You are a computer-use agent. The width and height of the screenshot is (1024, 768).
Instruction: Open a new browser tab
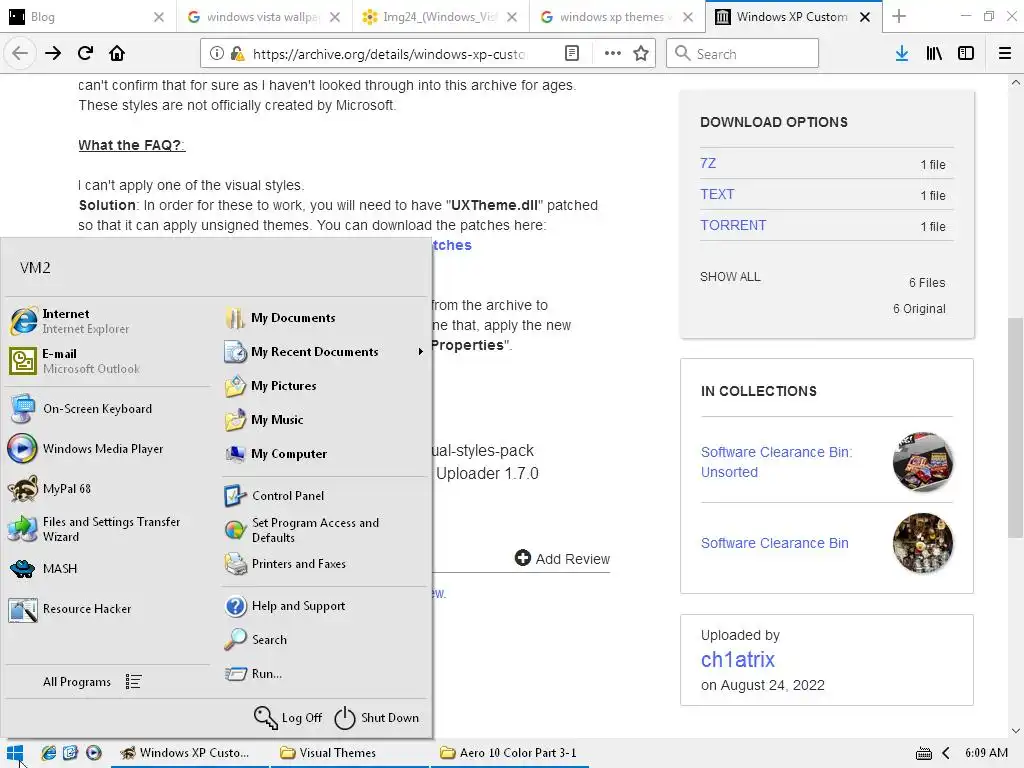[899, 16]
